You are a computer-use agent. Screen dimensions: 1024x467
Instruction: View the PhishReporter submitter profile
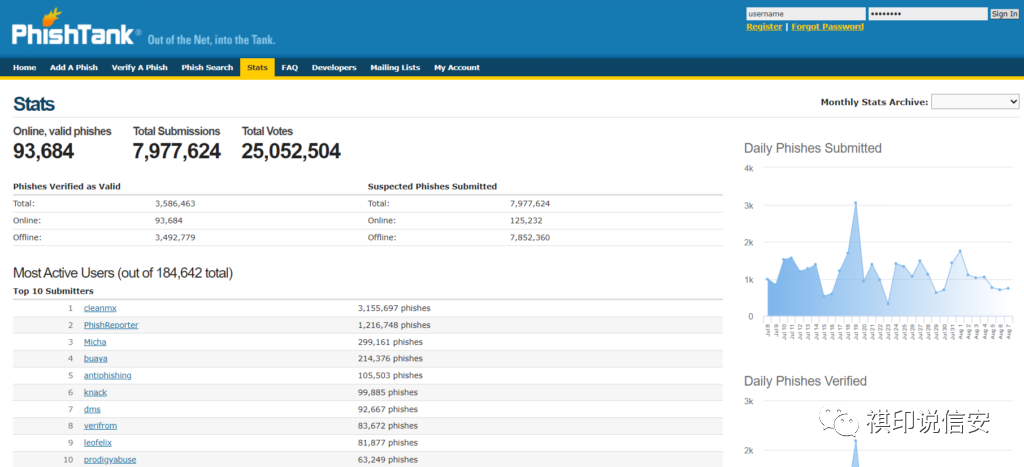(x=111, y=325)
